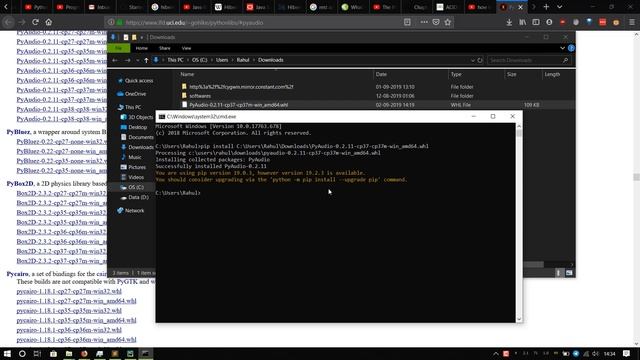Open Data (D:) drive in explorer sidebar
Image resolution: width=640 pixels, height=360 pixels.
tap(138, 197)
